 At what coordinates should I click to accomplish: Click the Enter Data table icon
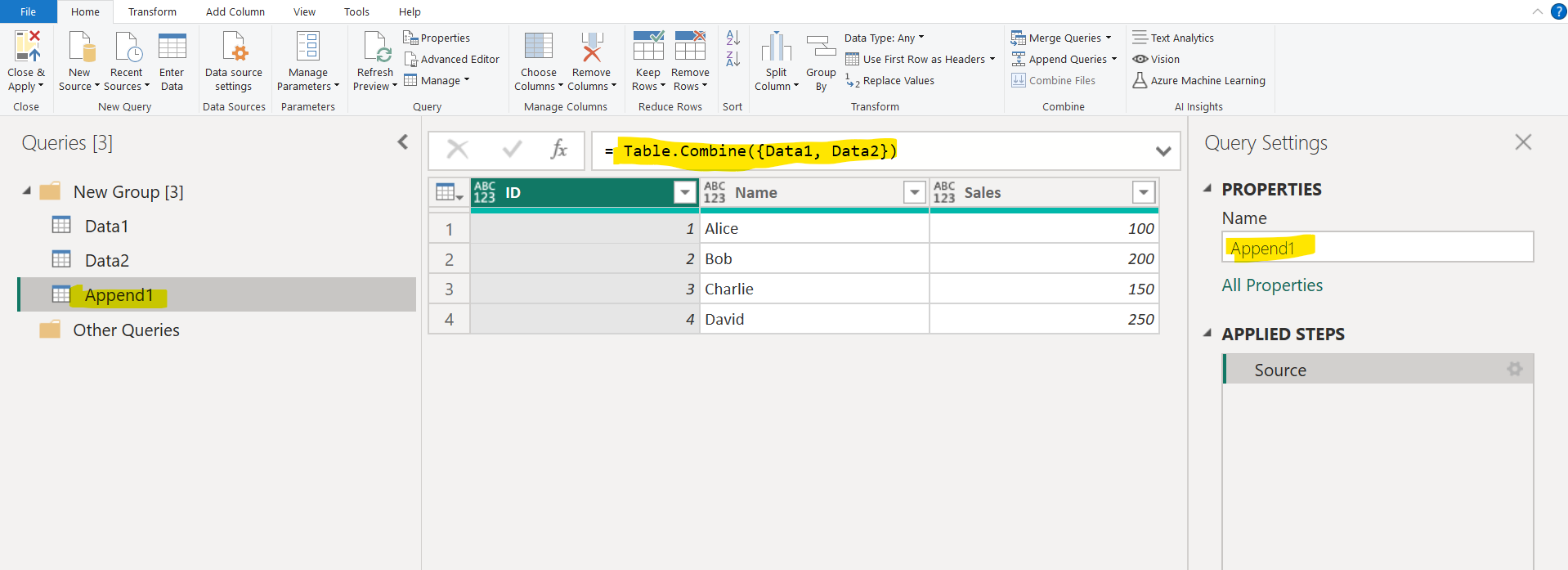coord(172,47)
